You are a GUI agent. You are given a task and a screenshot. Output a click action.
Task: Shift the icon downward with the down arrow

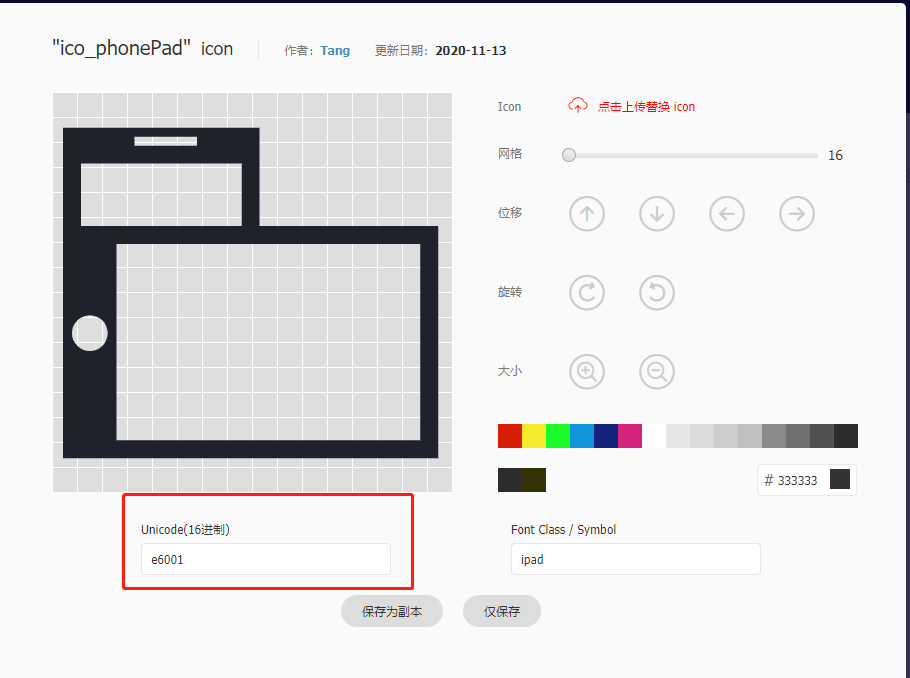pos(657,213)
